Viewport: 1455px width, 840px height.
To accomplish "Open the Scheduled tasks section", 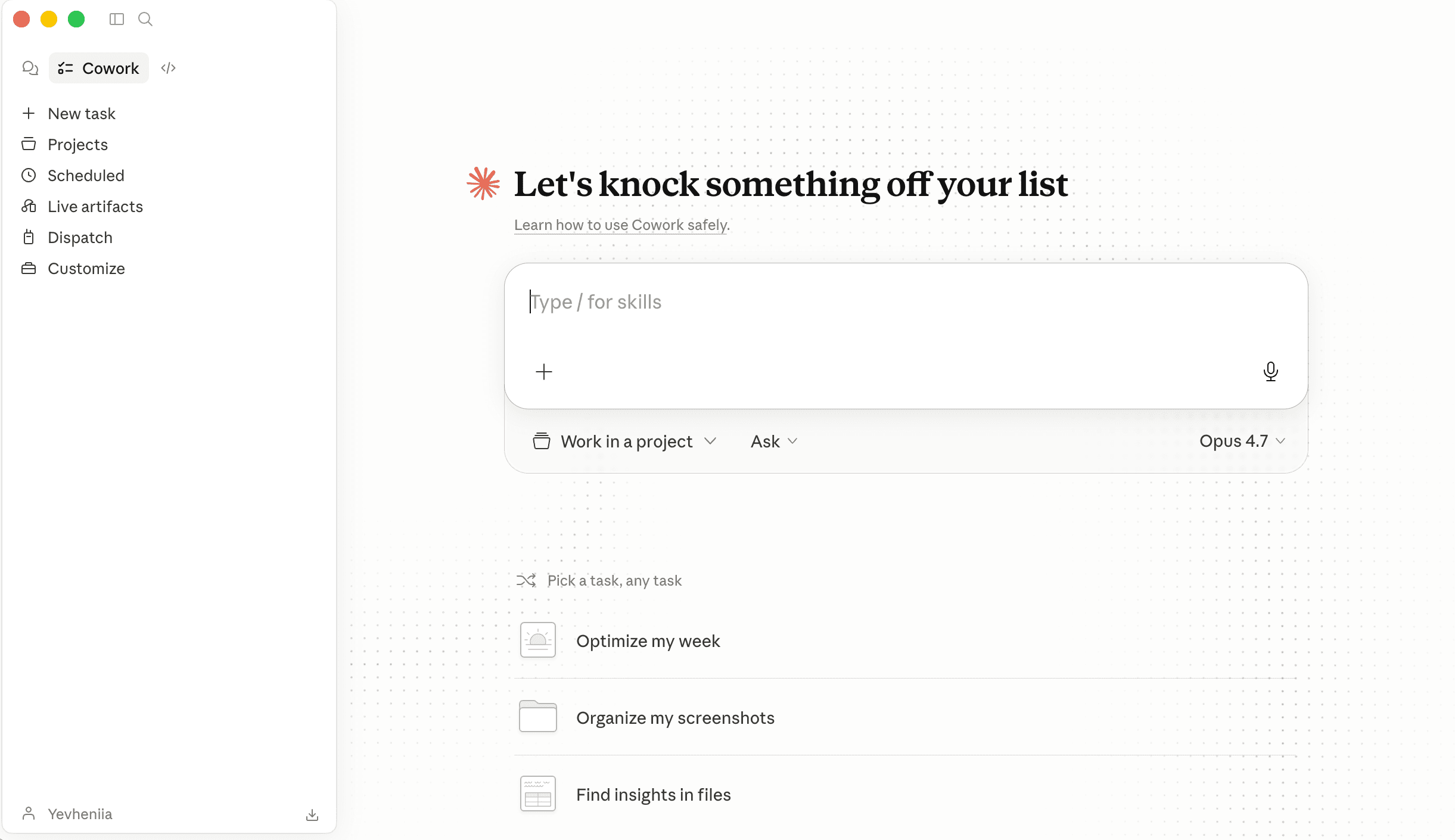I will pos(86,175).
